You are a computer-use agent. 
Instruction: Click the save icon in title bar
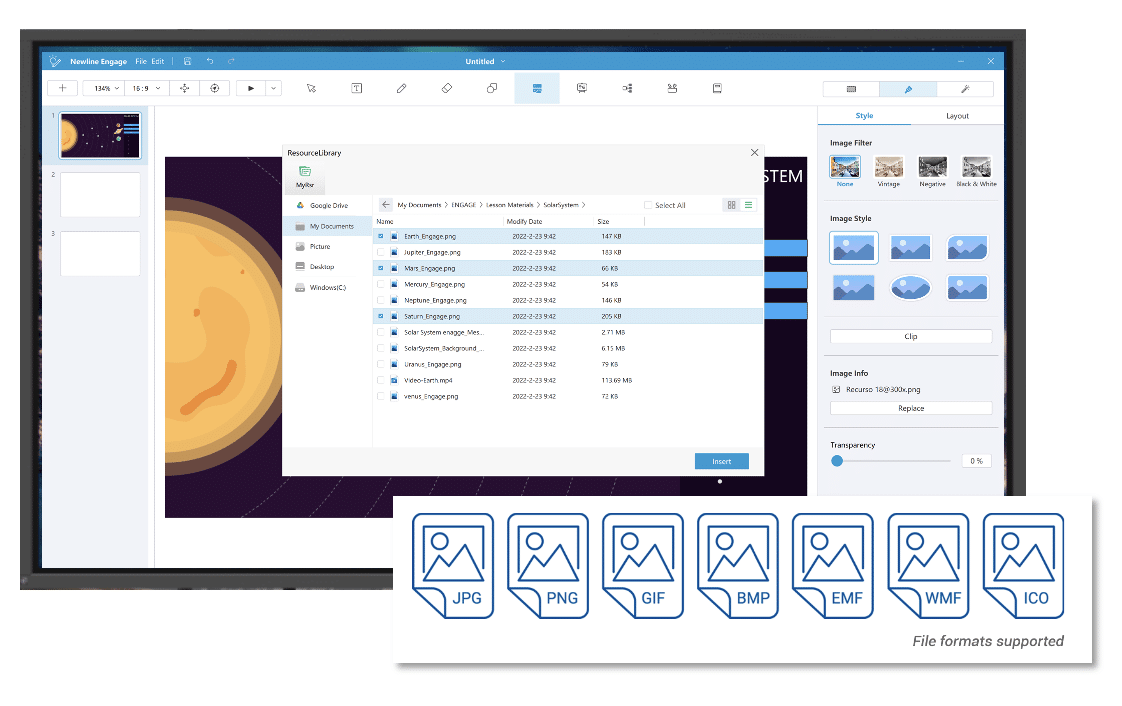point(187,61)
